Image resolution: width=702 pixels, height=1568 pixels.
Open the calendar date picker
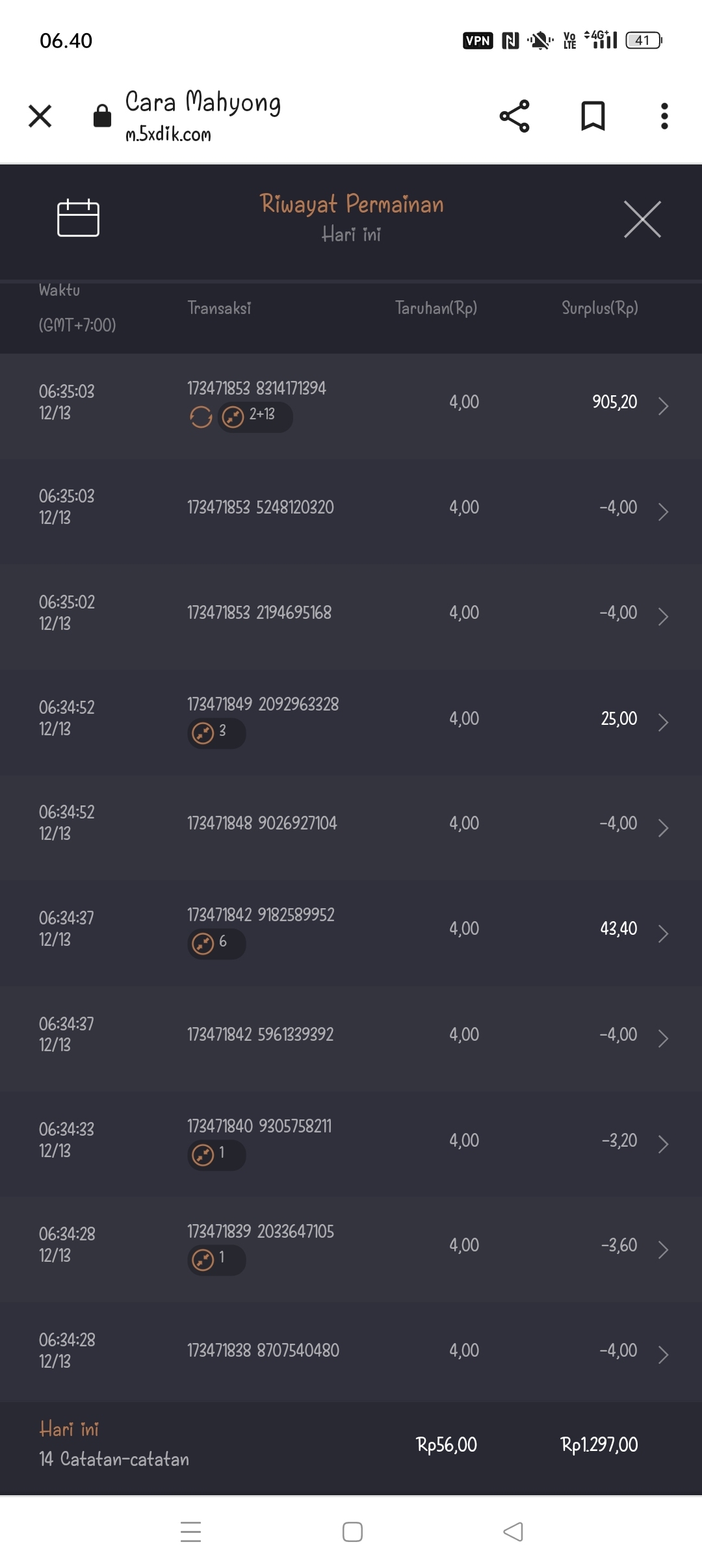pyautogui.click(x=78, y=218)
